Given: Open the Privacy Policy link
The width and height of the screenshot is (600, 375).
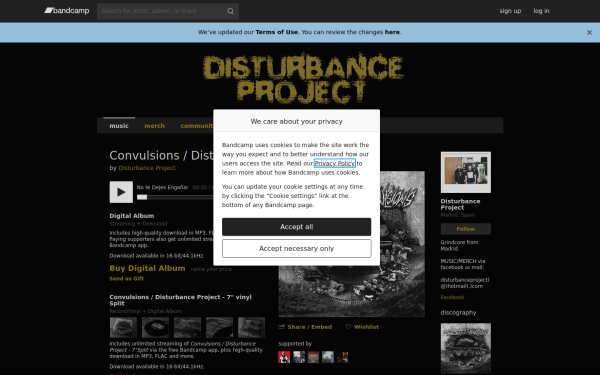Looking at the screenshot, I should [x=335, y=163].
